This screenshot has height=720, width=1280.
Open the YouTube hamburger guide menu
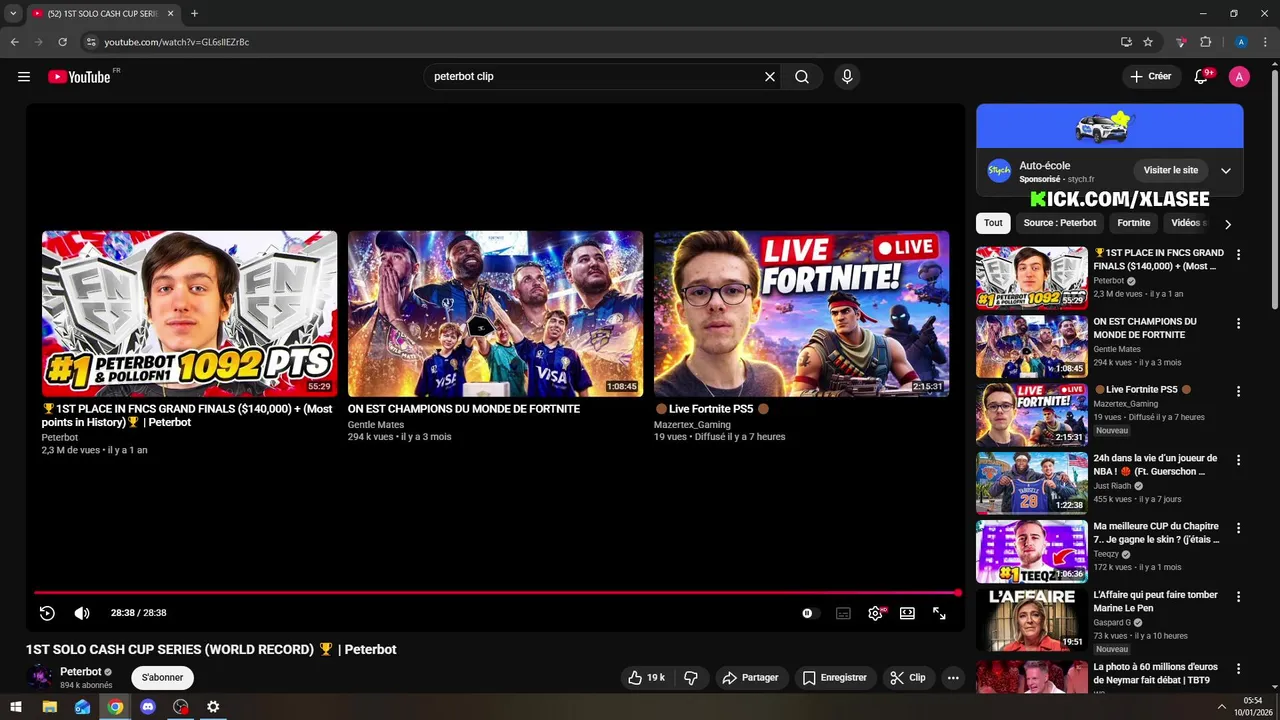24,77
